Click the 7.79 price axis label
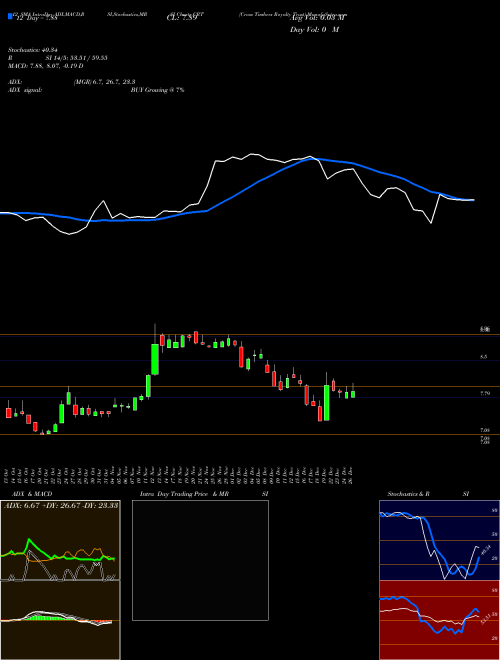The width and height of the screenshot is (500, 660). tap(484, 394)
